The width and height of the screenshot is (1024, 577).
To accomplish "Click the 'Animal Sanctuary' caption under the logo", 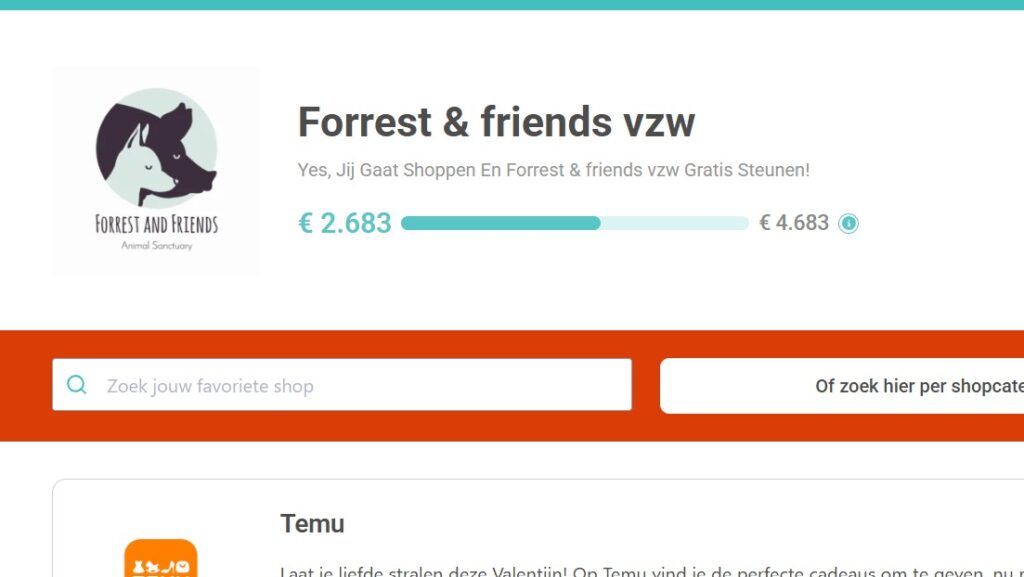I will pyautogui.click(x=156, y=246).
